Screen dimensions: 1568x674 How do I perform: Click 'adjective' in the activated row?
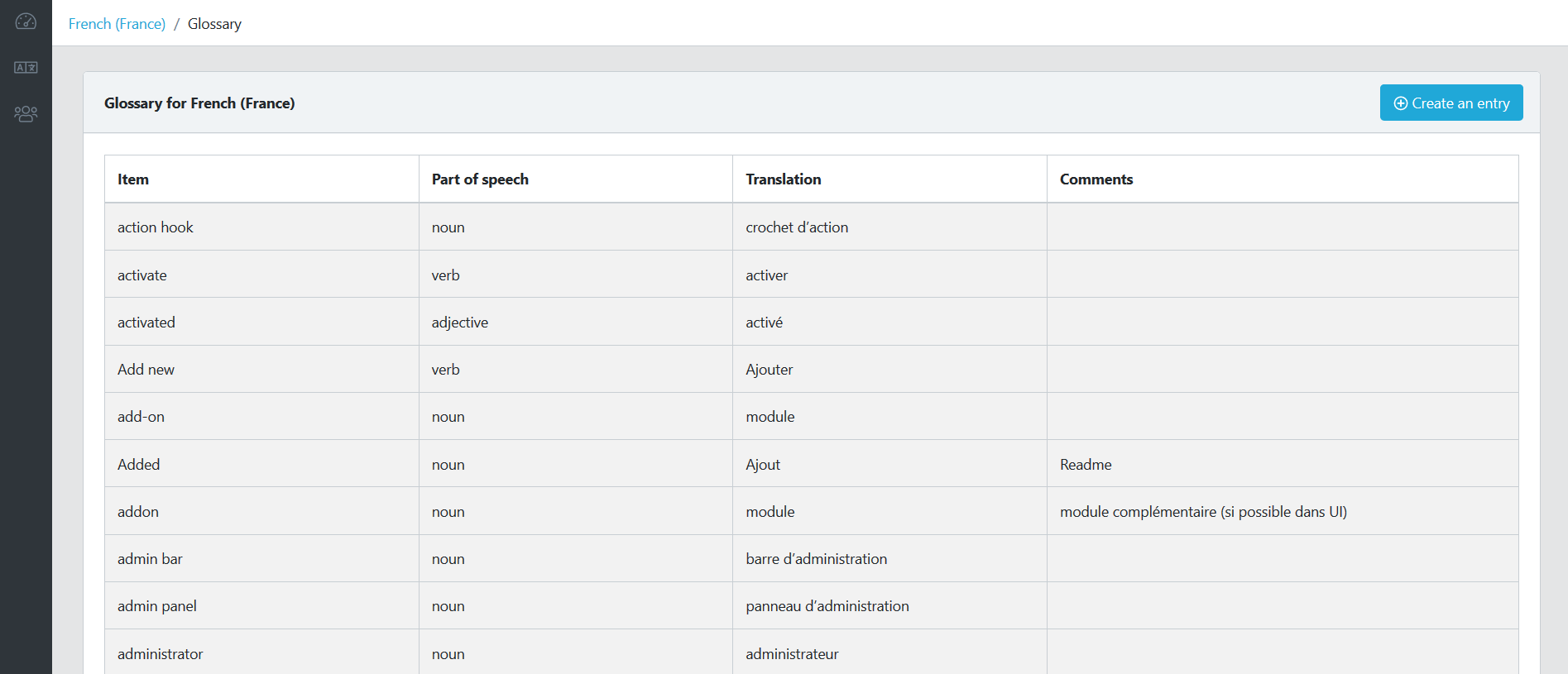(x=460, y=323)
